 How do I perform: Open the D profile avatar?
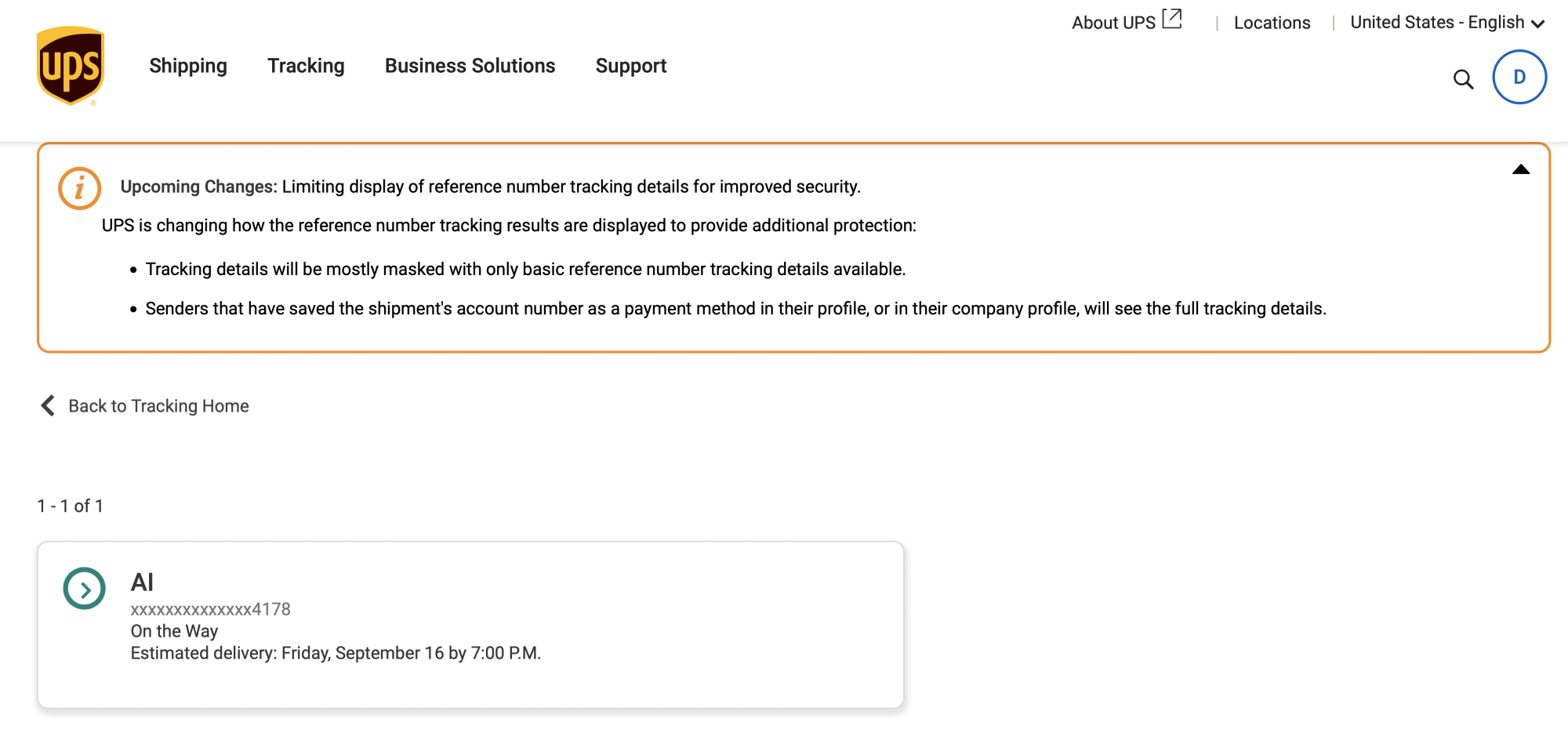(x=1519, y=78)
